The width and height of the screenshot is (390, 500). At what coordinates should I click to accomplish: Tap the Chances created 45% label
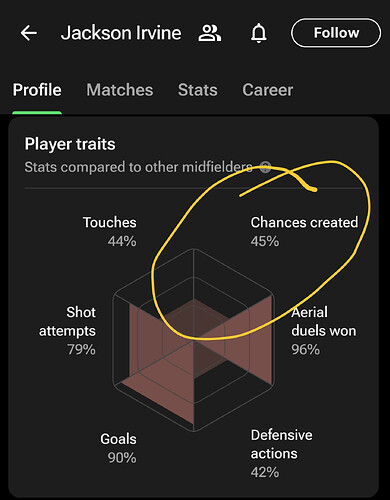coord(304,232)
